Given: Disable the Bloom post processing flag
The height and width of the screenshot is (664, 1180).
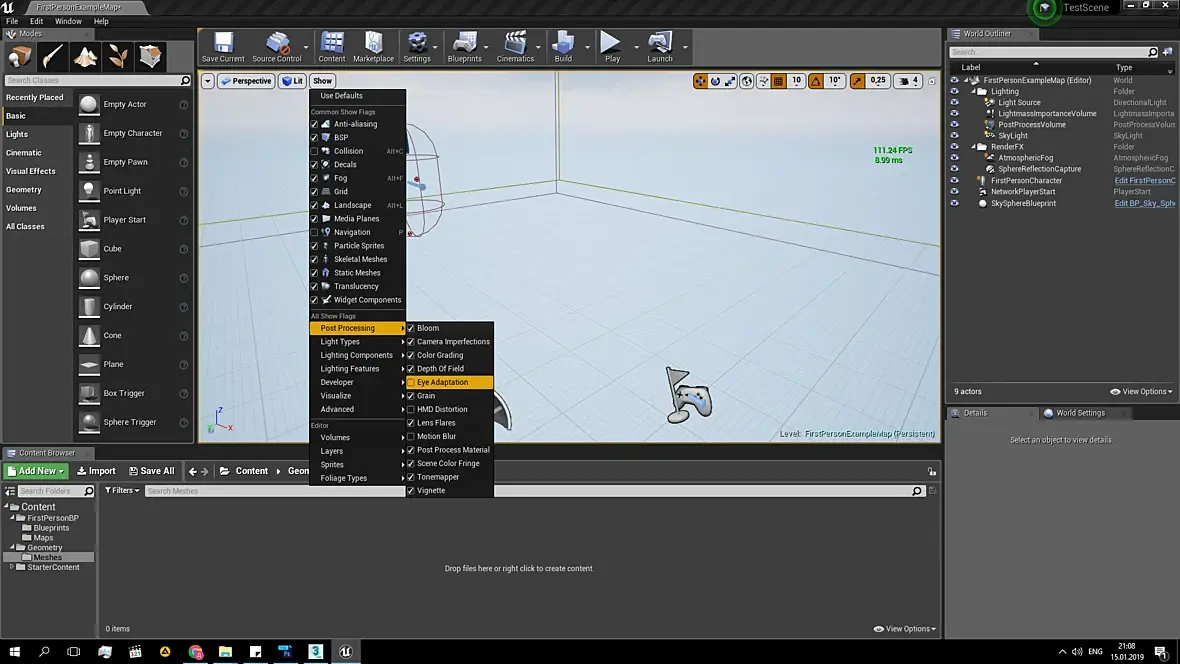Looking at the screenshot, I should point(411,328).
